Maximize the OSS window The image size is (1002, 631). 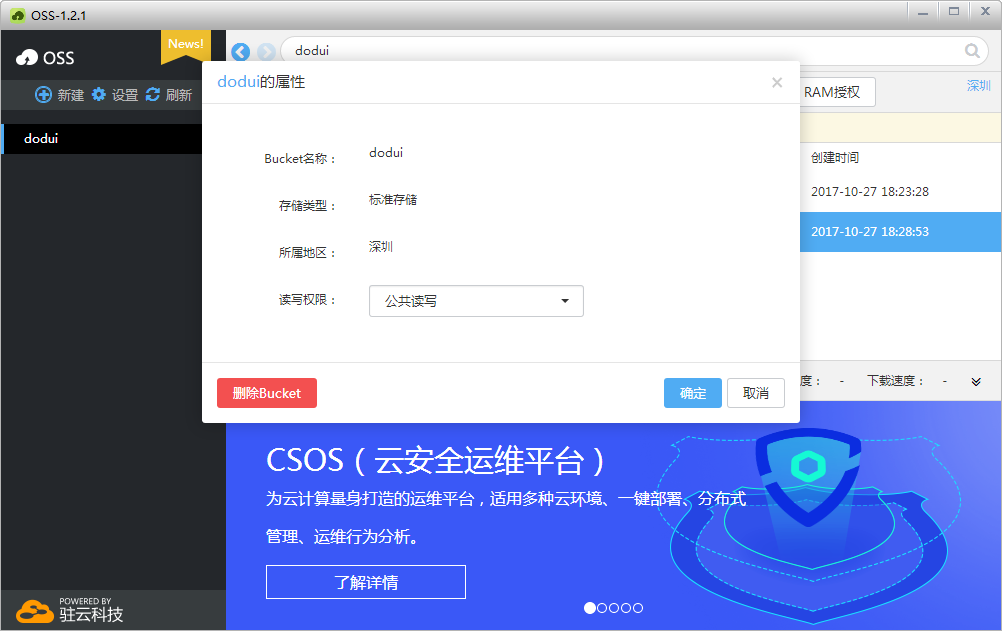954,12
